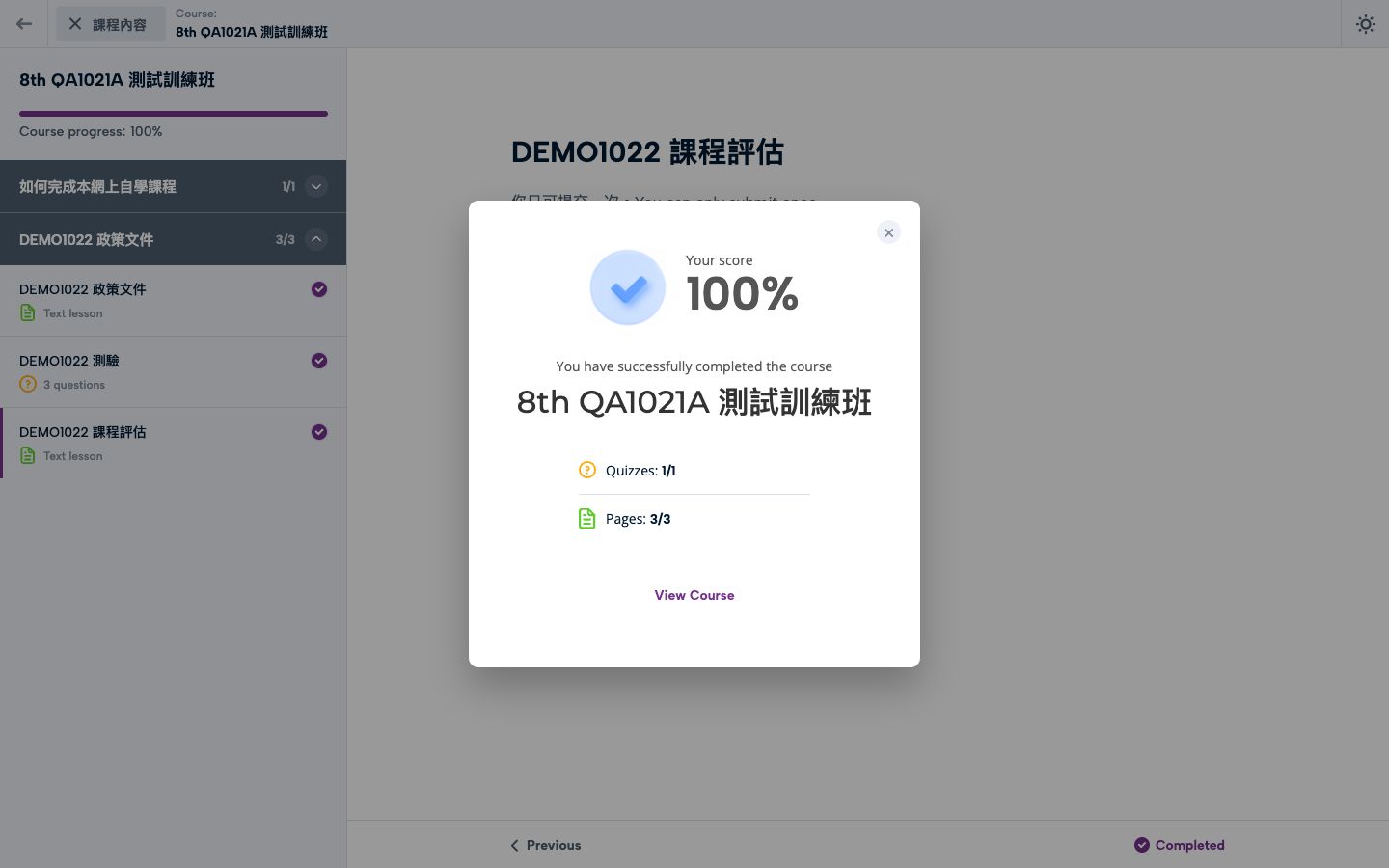Click the 1/1 count in section header
This screenshot has width=1389, height=868.
point(288,186)
